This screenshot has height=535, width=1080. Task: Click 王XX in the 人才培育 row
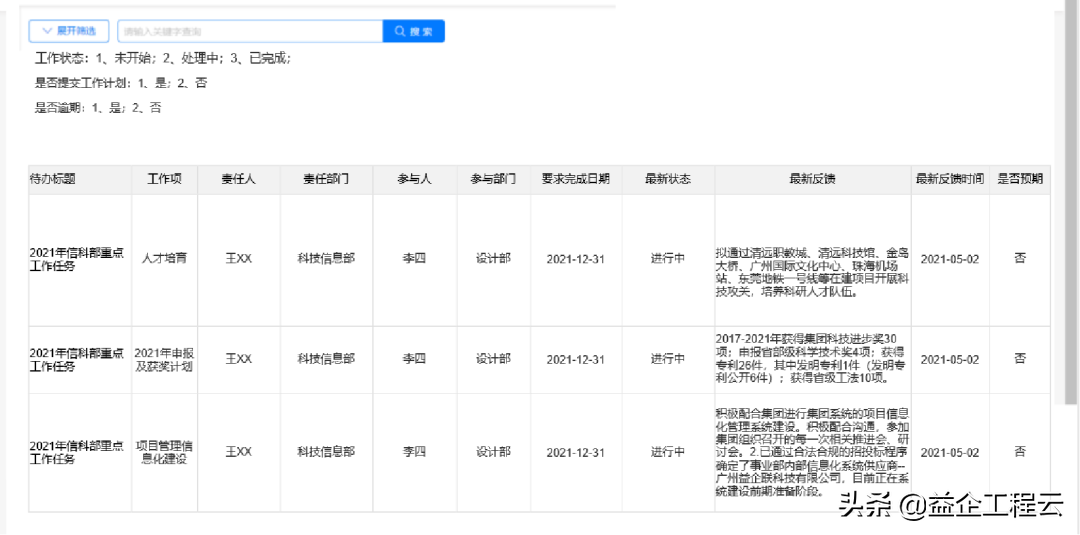239,259
